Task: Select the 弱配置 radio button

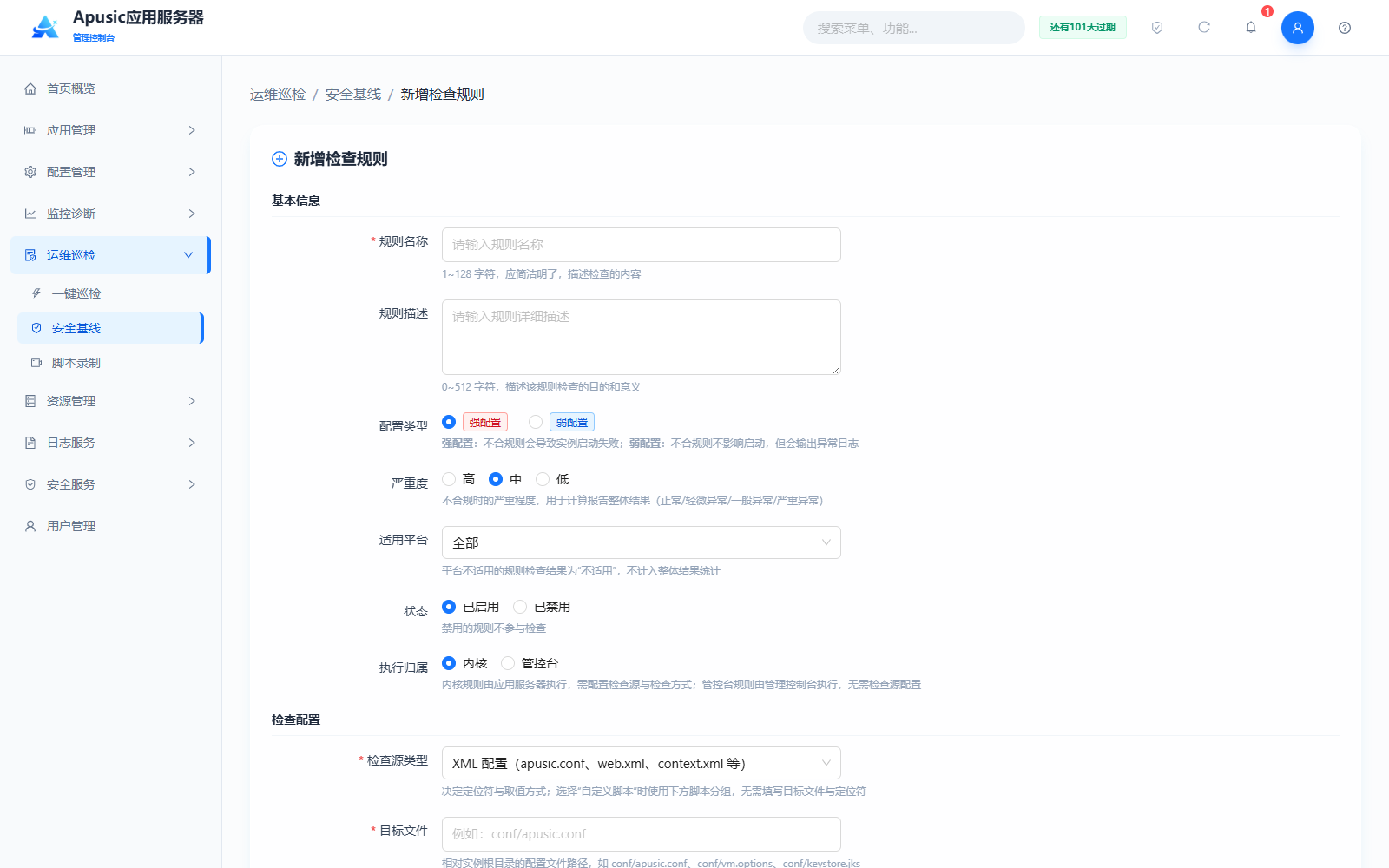Action: pyautogui.click(x=536, y=422)
